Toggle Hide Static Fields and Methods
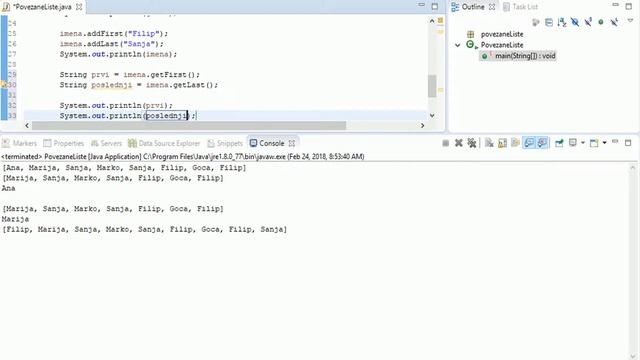The image size is (640, 360). (x=588, y=22)
